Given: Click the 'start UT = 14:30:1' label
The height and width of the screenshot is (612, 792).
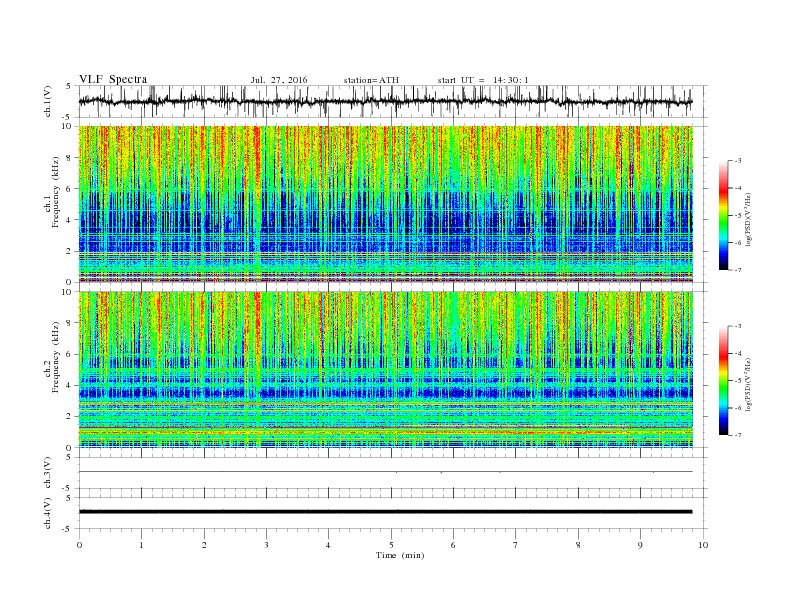Looking at the screenshot, I should [x=483, y=80].
